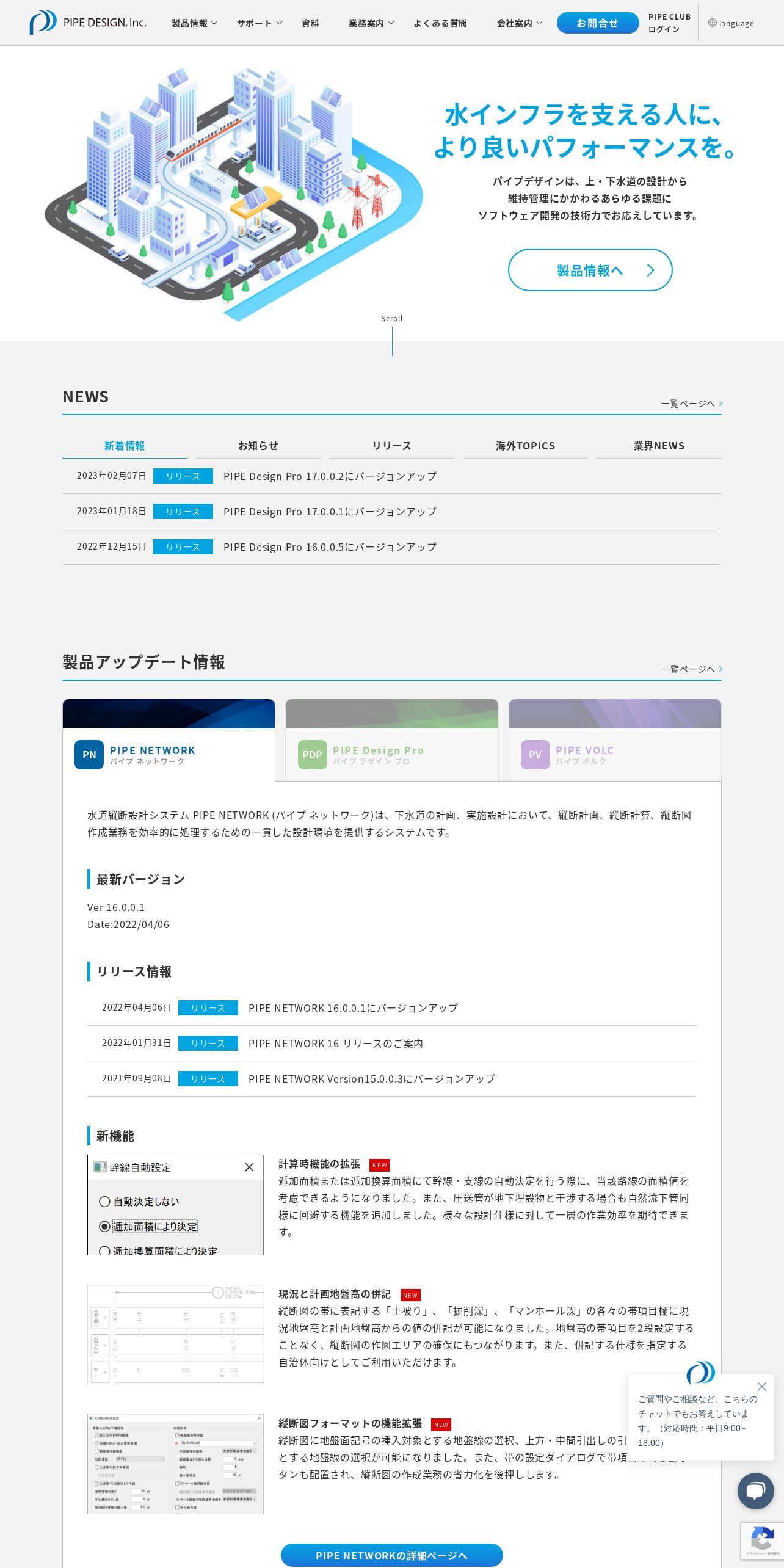Screen dimensions: 784x1568
Task: Select the 海外TOPICS news tab
Action: point(525,446)
